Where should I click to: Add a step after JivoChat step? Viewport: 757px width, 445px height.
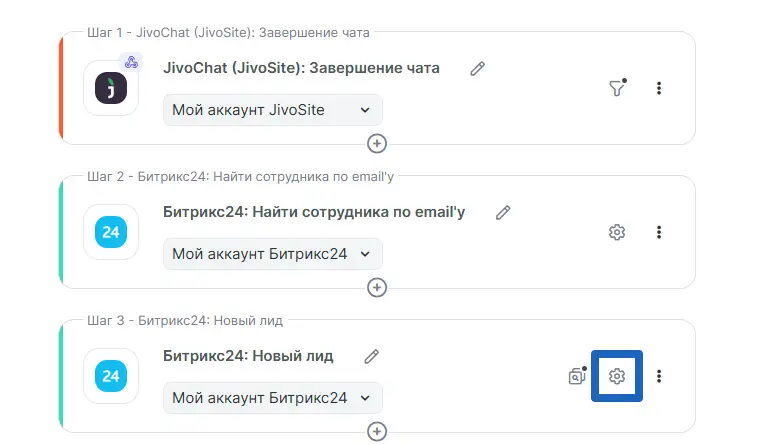coord(377,143)
